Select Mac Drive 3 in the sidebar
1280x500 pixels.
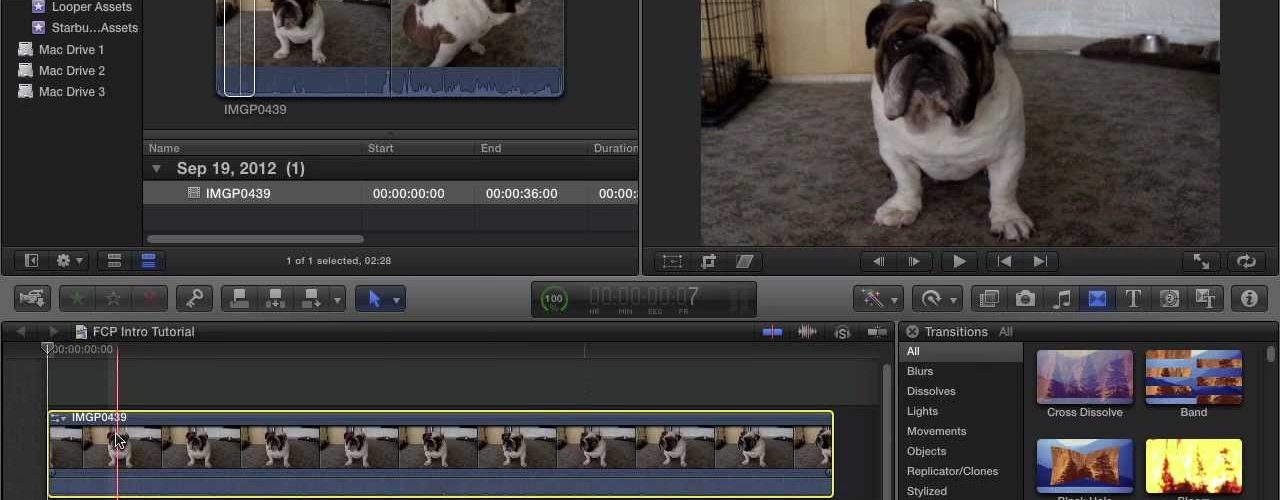[71, 91]
